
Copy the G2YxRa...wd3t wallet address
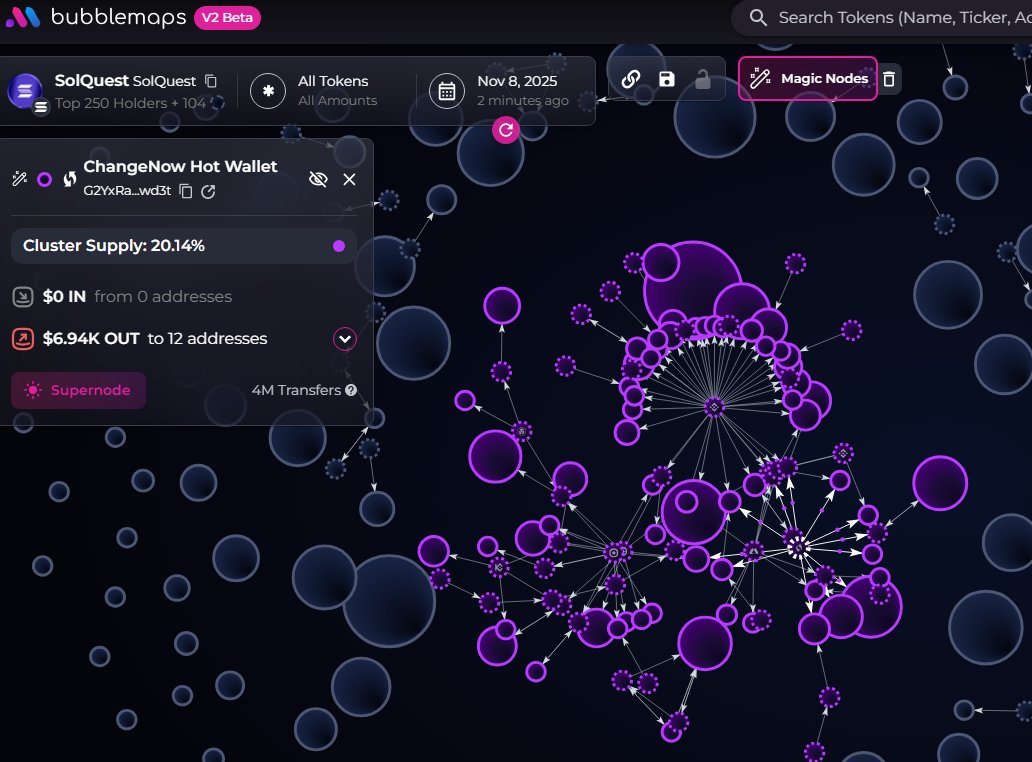pos(186,191)
